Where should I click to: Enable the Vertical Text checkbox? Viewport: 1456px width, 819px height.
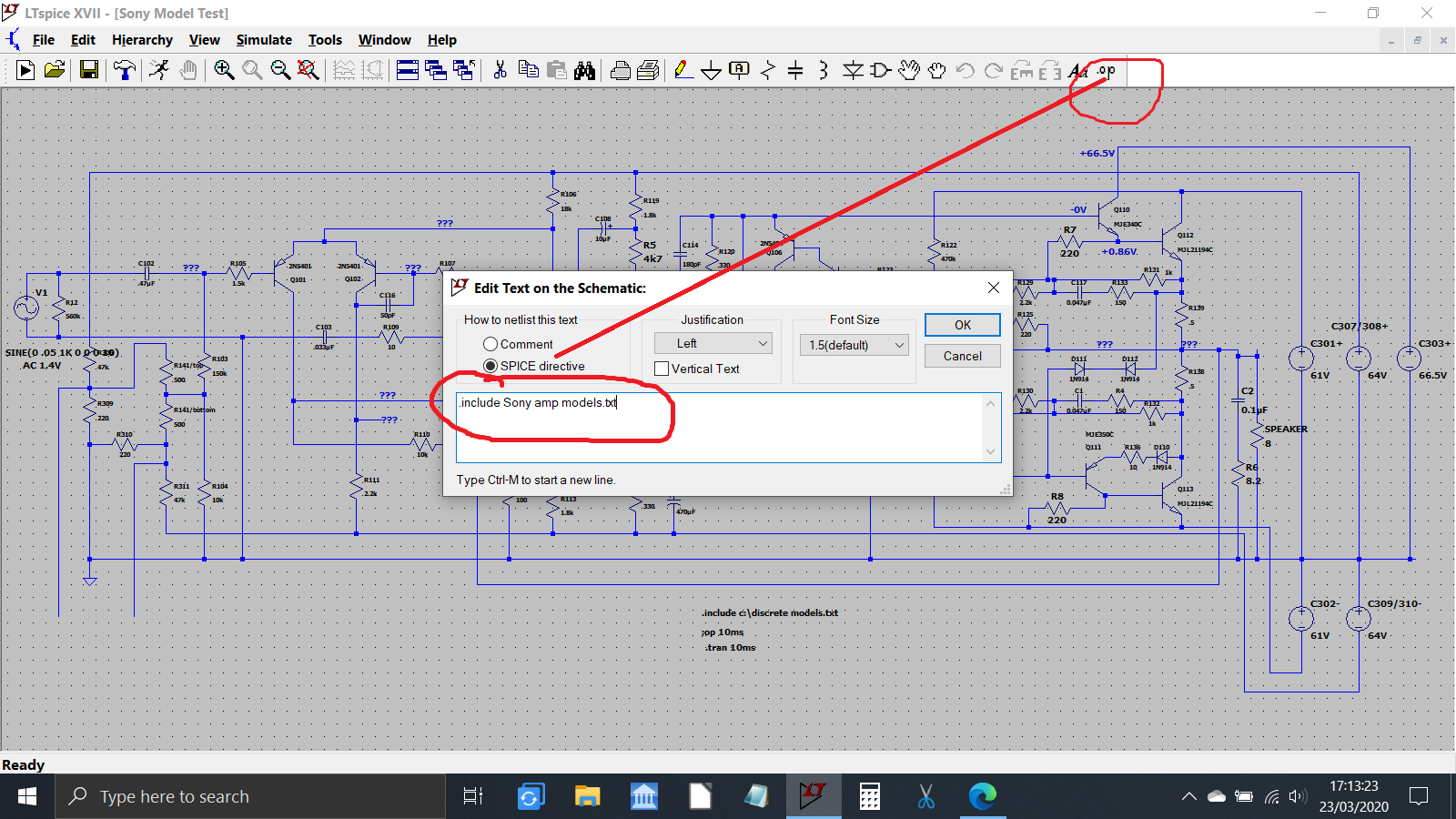point(662,369)
